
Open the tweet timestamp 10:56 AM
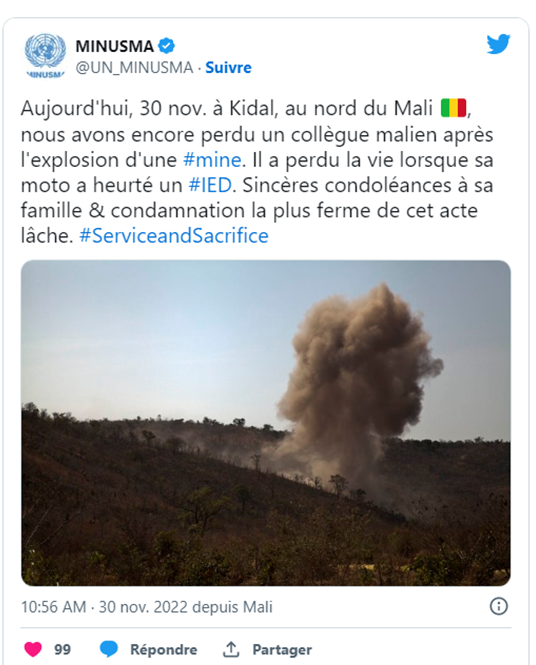[x=53, y=607]
